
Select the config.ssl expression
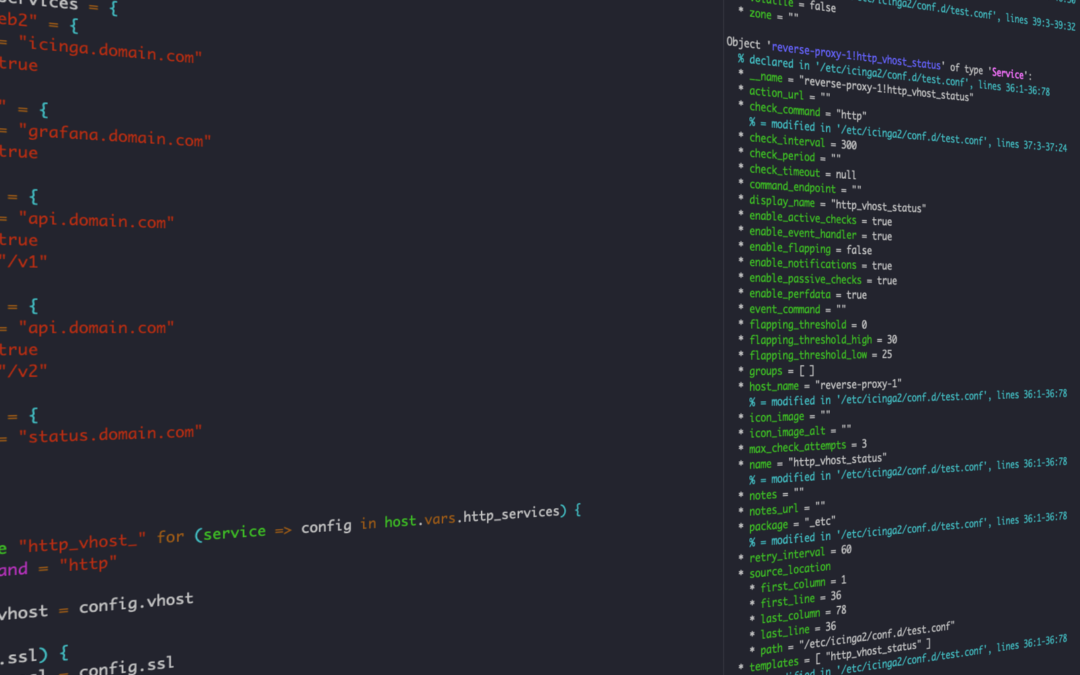pos(126,665)
